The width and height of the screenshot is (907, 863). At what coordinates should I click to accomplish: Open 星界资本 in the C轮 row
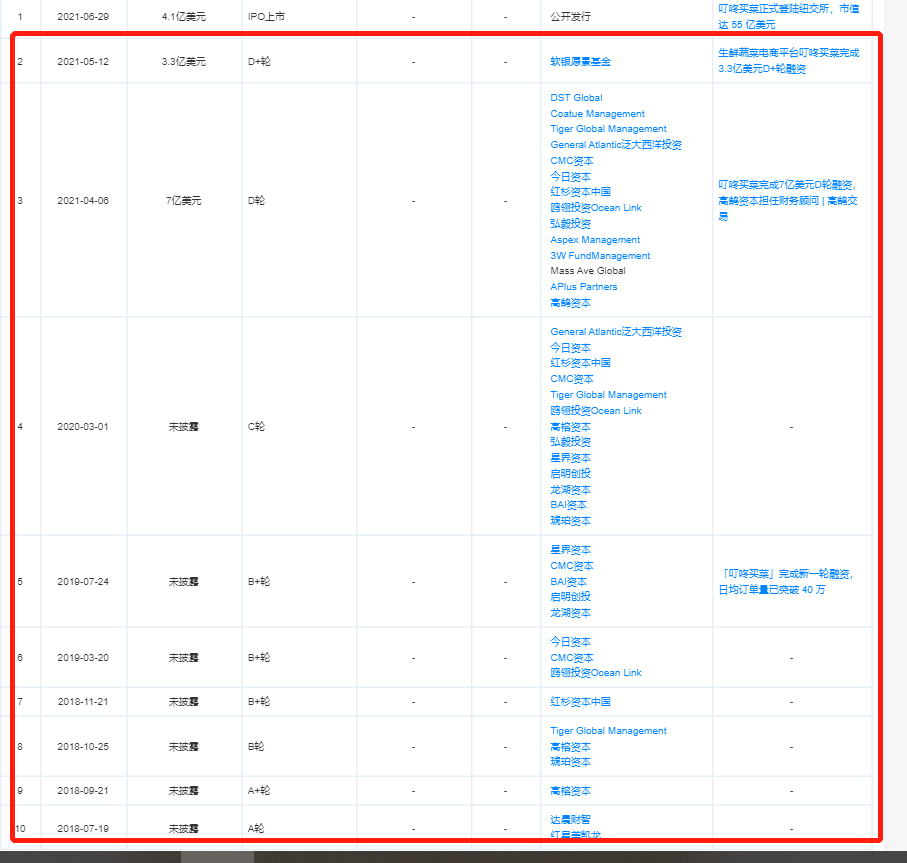coord(570,458)
